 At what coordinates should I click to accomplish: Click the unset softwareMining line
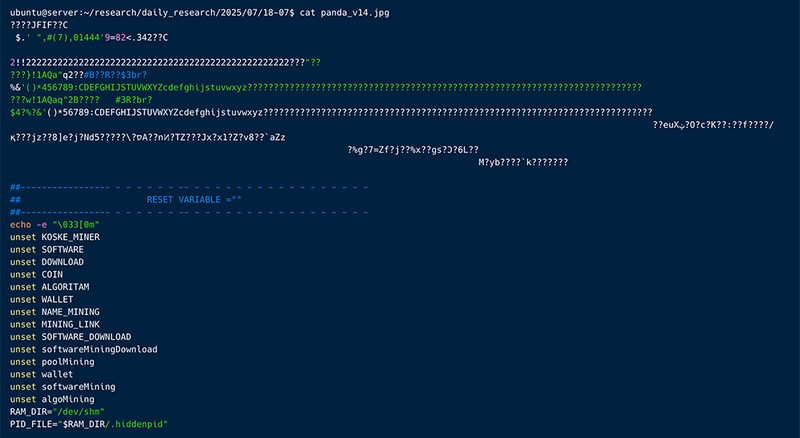pos(76,387)
